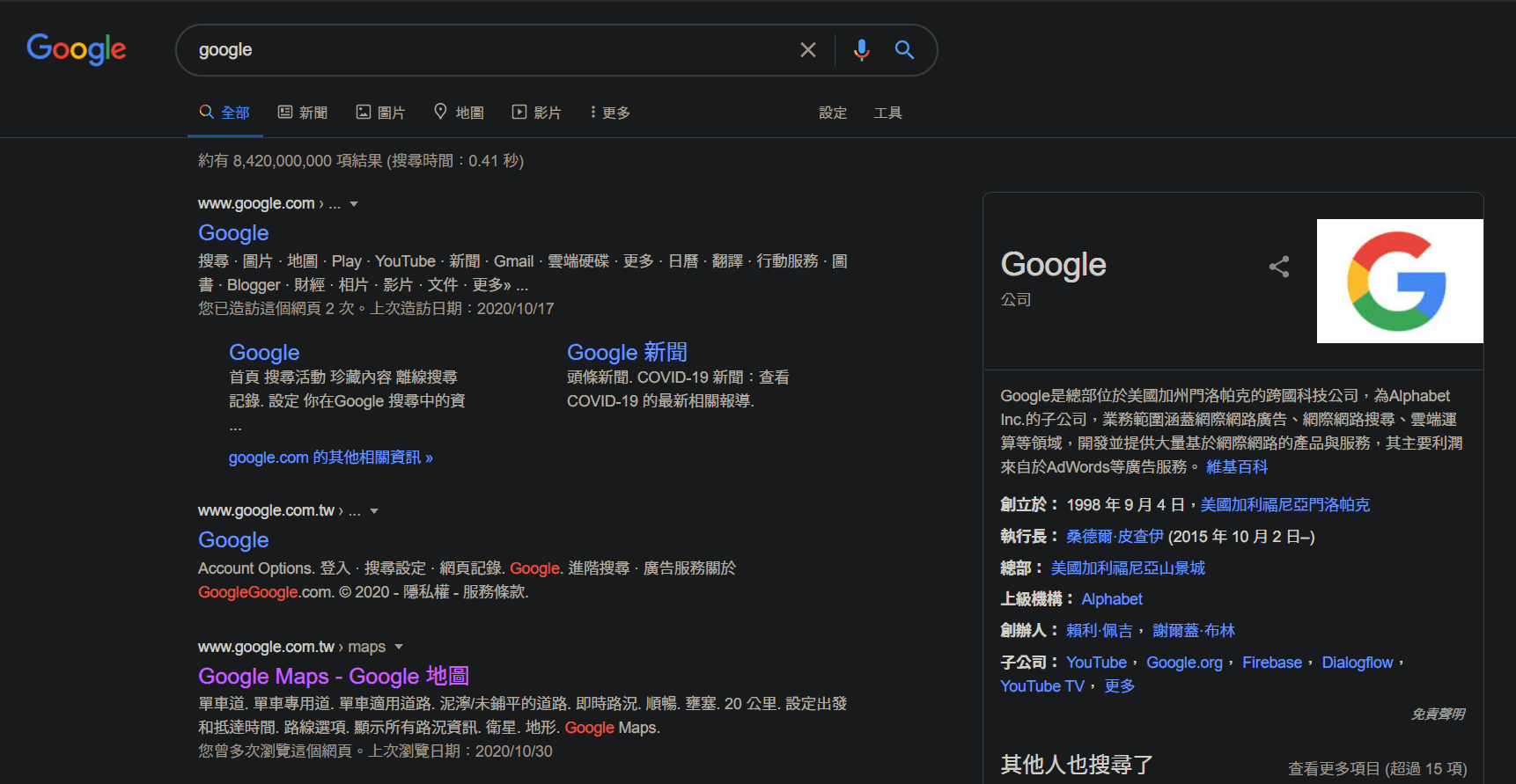
Task: Open google.com 的其他相關資訊 link
Action: [331, 458]
